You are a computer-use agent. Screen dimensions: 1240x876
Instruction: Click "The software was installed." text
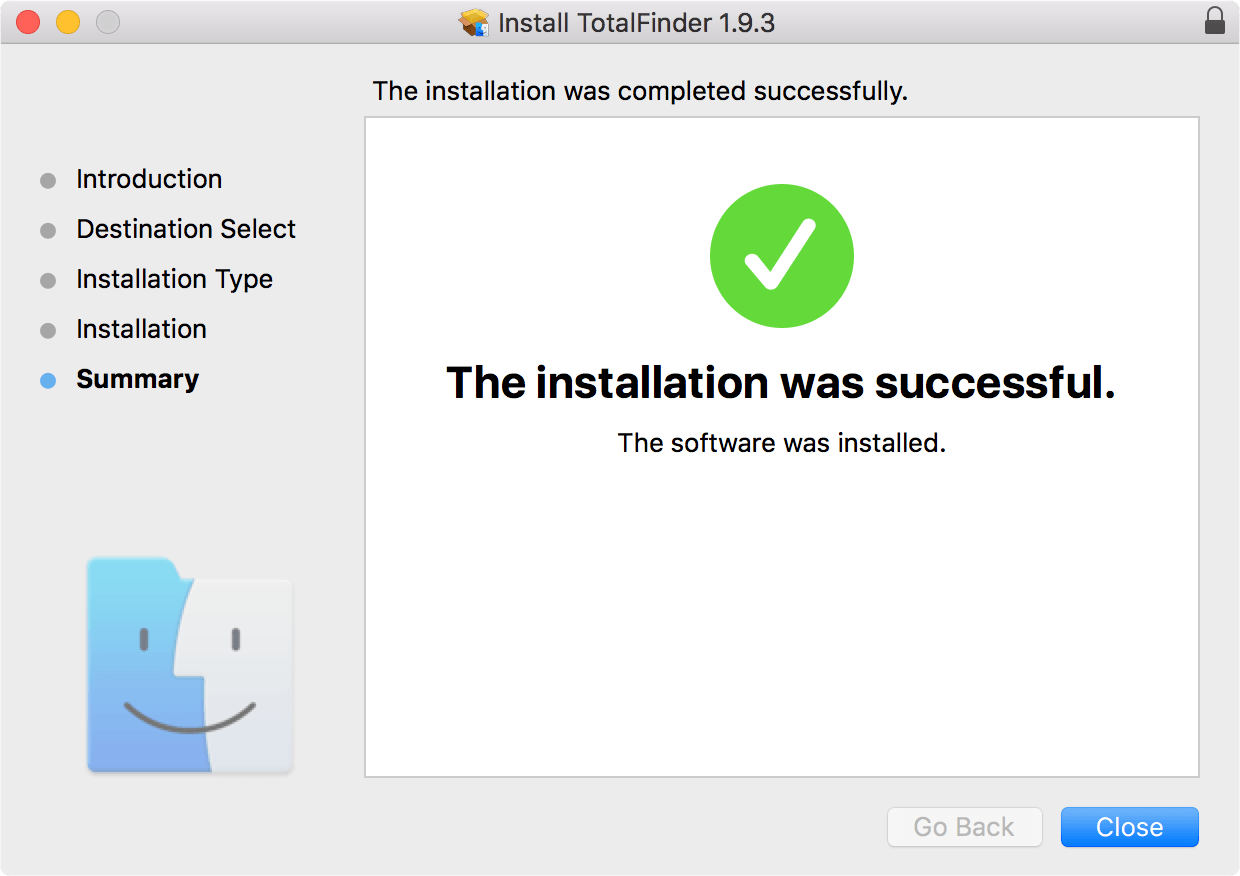click(x=781, y=443)
